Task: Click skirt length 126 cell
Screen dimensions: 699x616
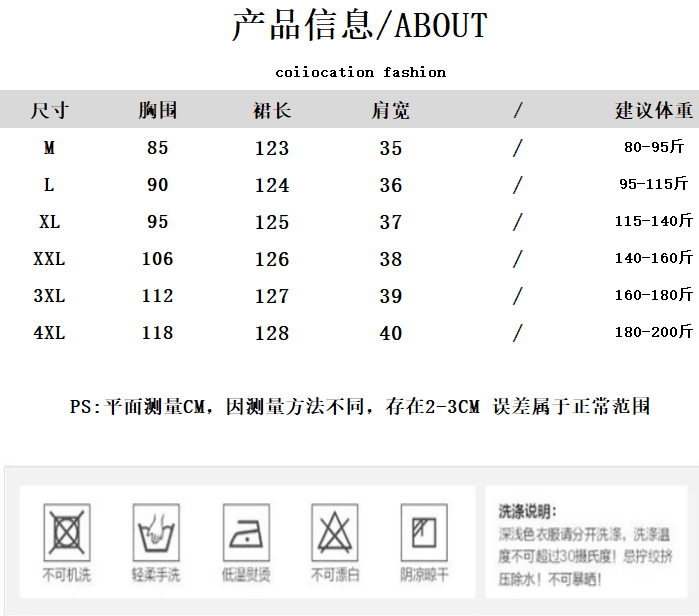Action: 272,259
